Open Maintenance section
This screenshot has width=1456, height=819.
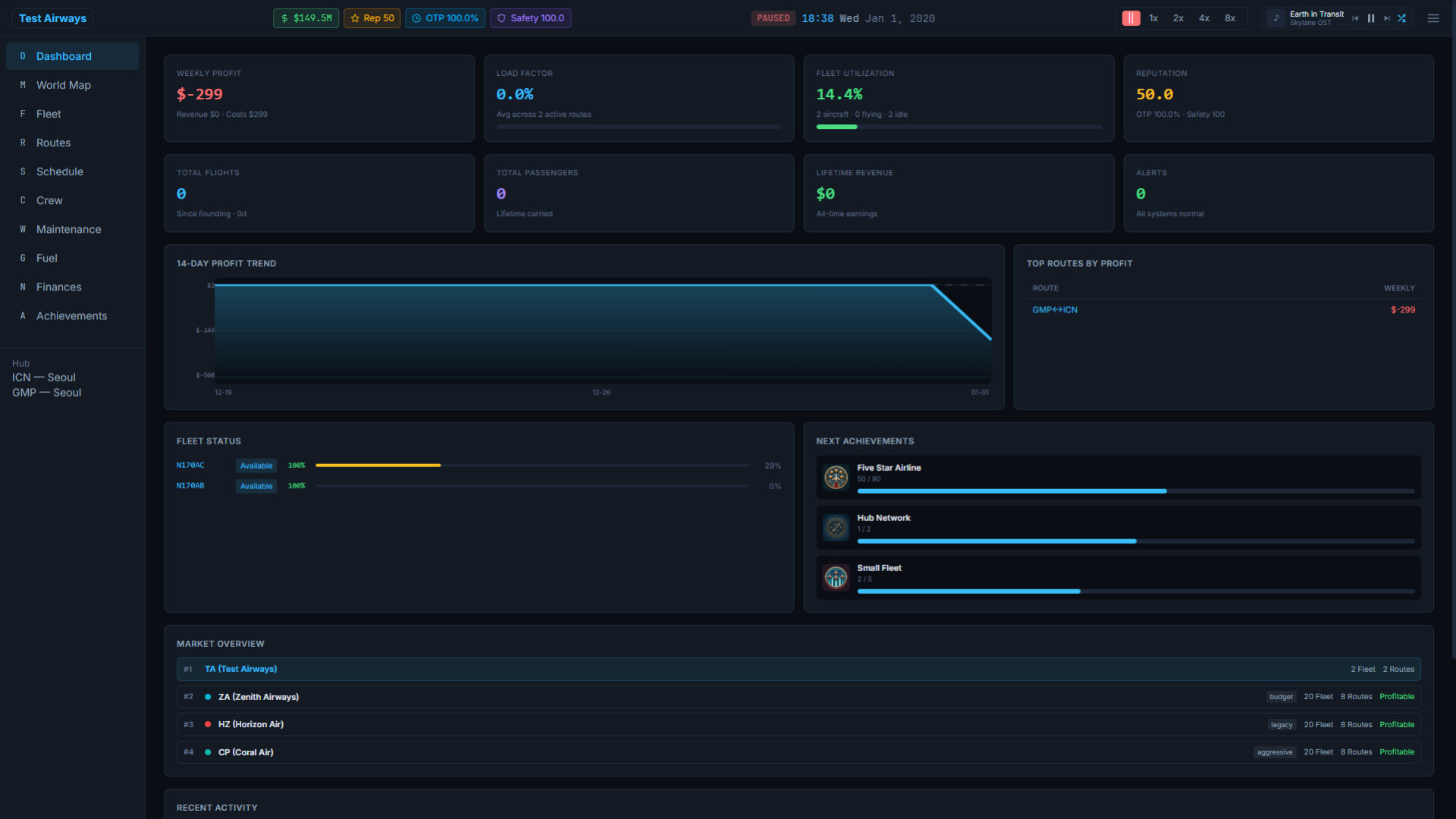[x=72, y=229]
